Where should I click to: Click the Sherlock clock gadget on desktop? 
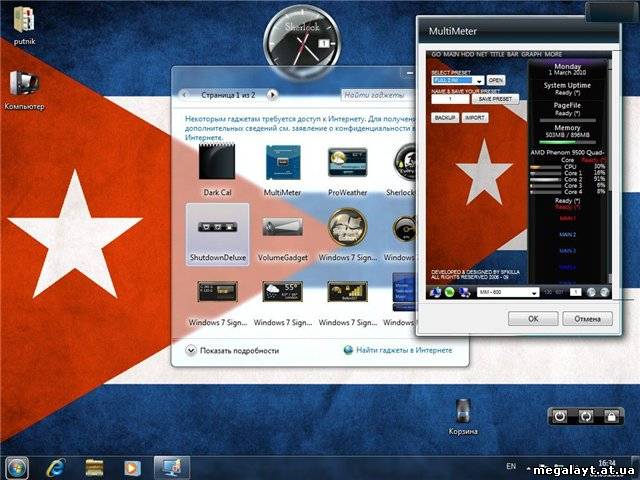tap(302, 42)
